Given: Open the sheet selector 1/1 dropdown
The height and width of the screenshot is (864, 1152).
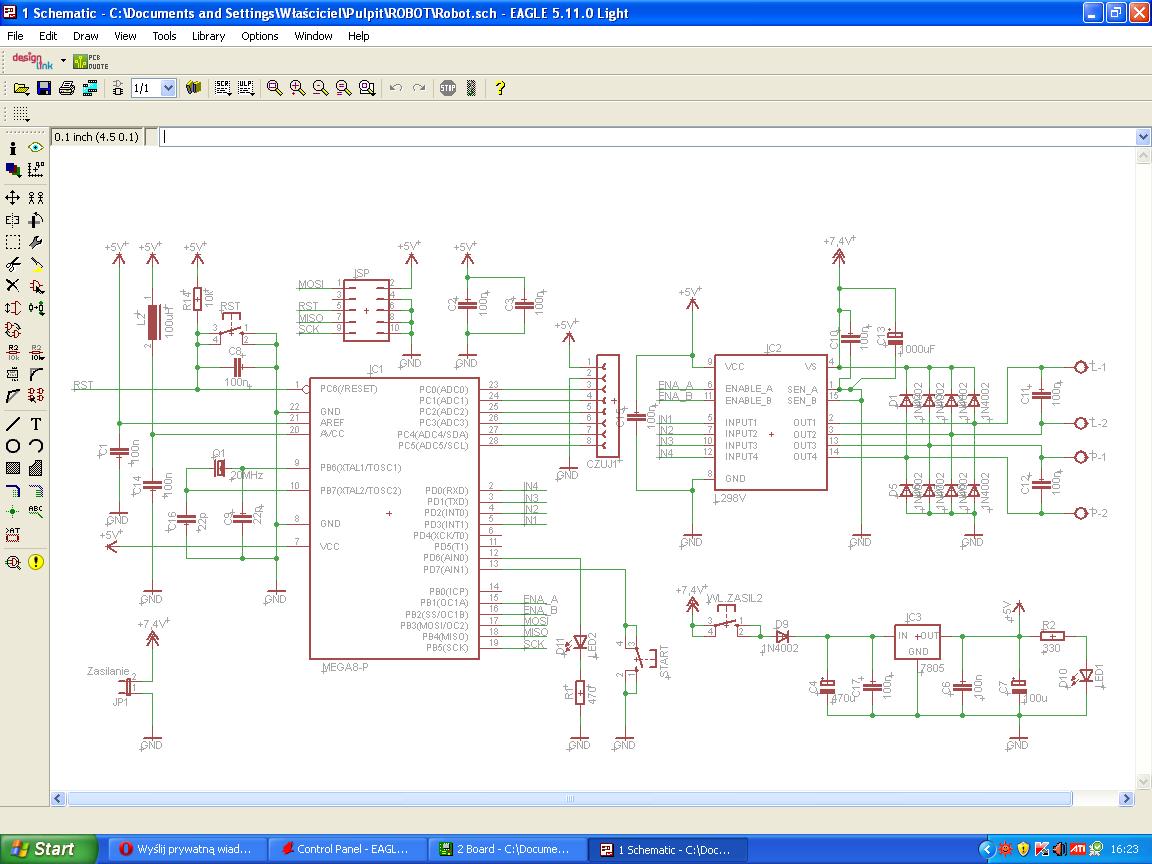Looking at the screenshot, I should pos(168,88).
